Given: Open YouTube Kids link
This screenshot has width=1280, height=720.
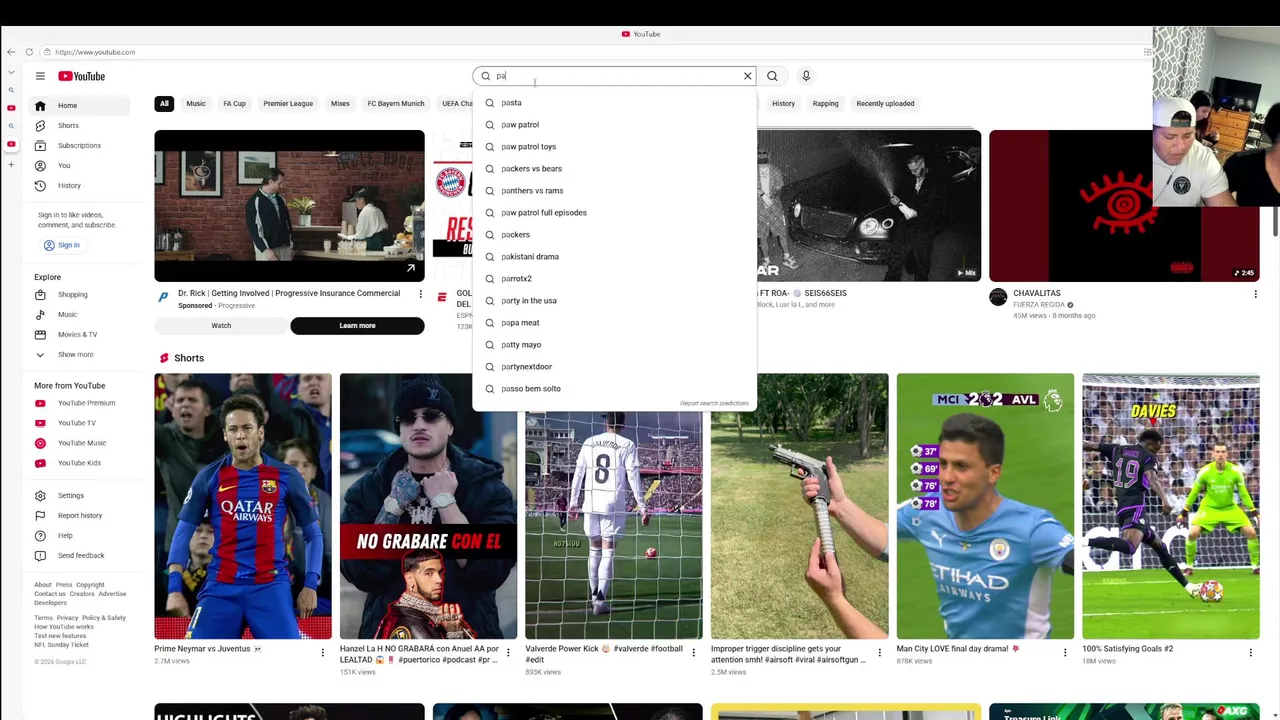Looking at the screenshot, I should [80, 463].
